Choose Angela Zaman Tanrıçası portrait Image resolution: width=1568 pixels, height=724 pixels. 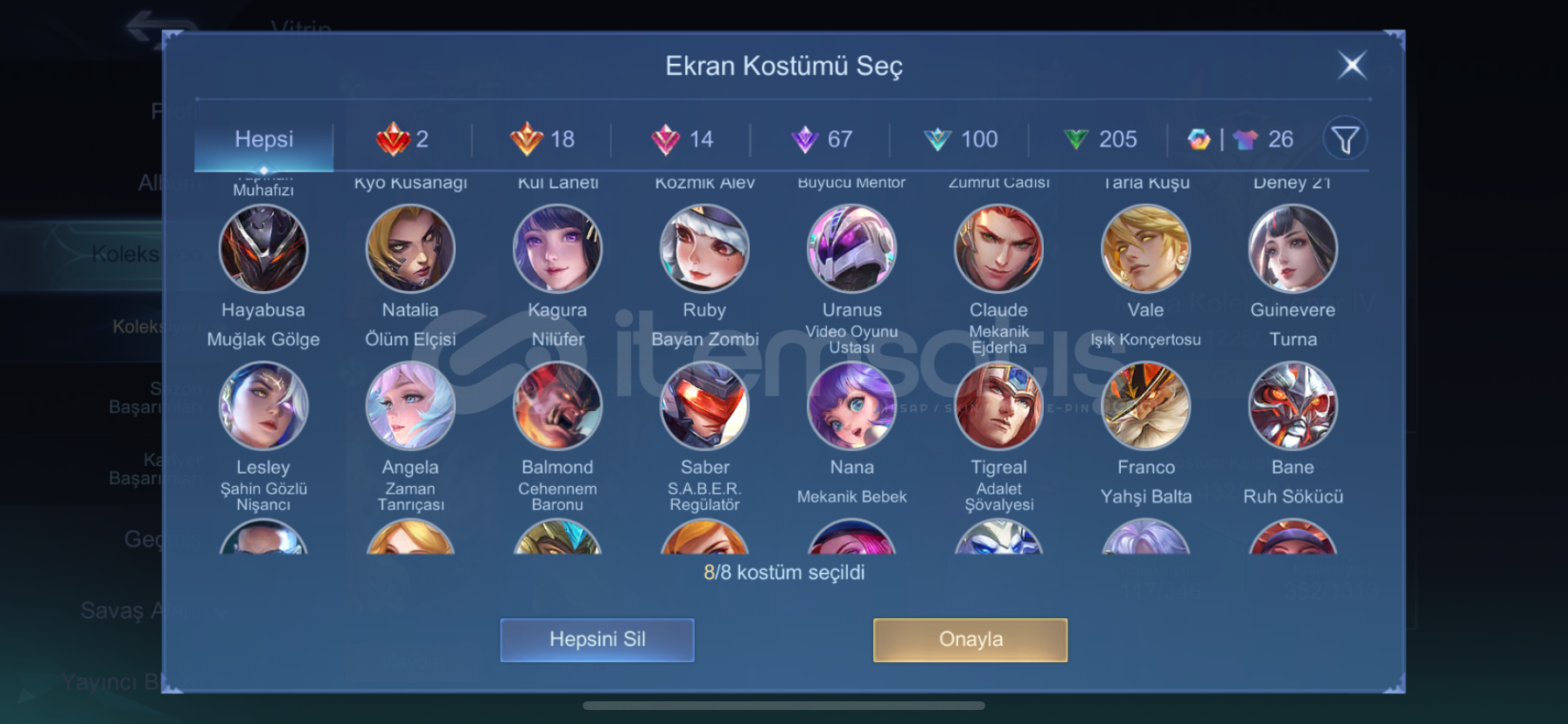410,406
